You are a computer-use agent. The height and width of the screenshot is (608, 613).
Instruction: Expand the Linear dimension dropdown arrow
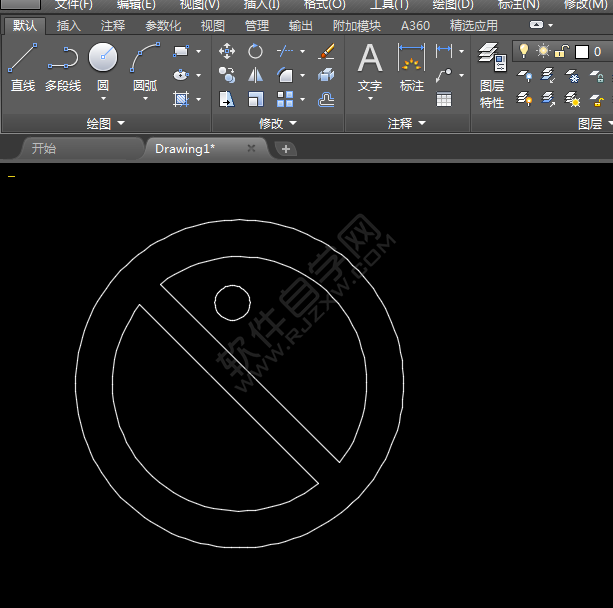(x=462, y=51)
